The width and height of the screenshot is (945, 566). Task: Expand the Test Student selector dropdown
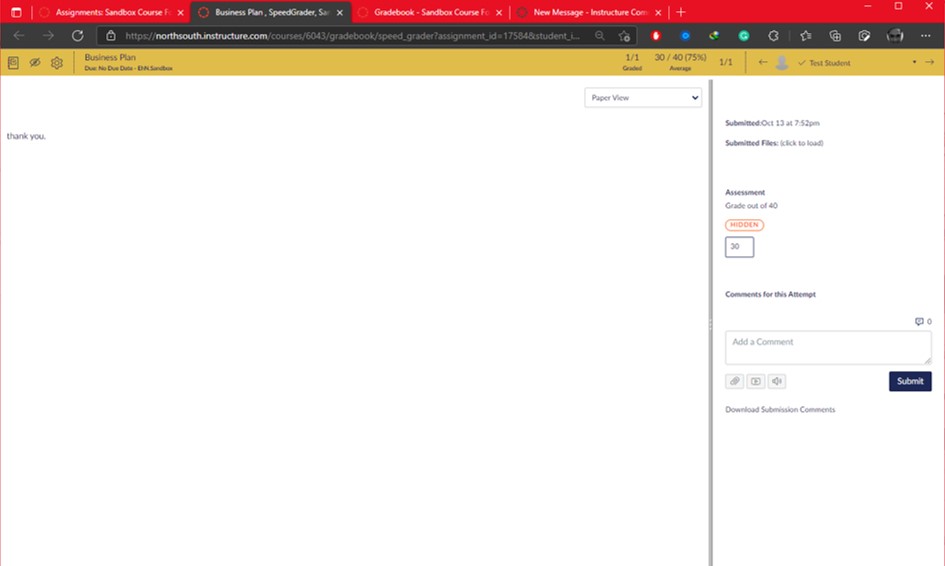[x=914, y=62]
